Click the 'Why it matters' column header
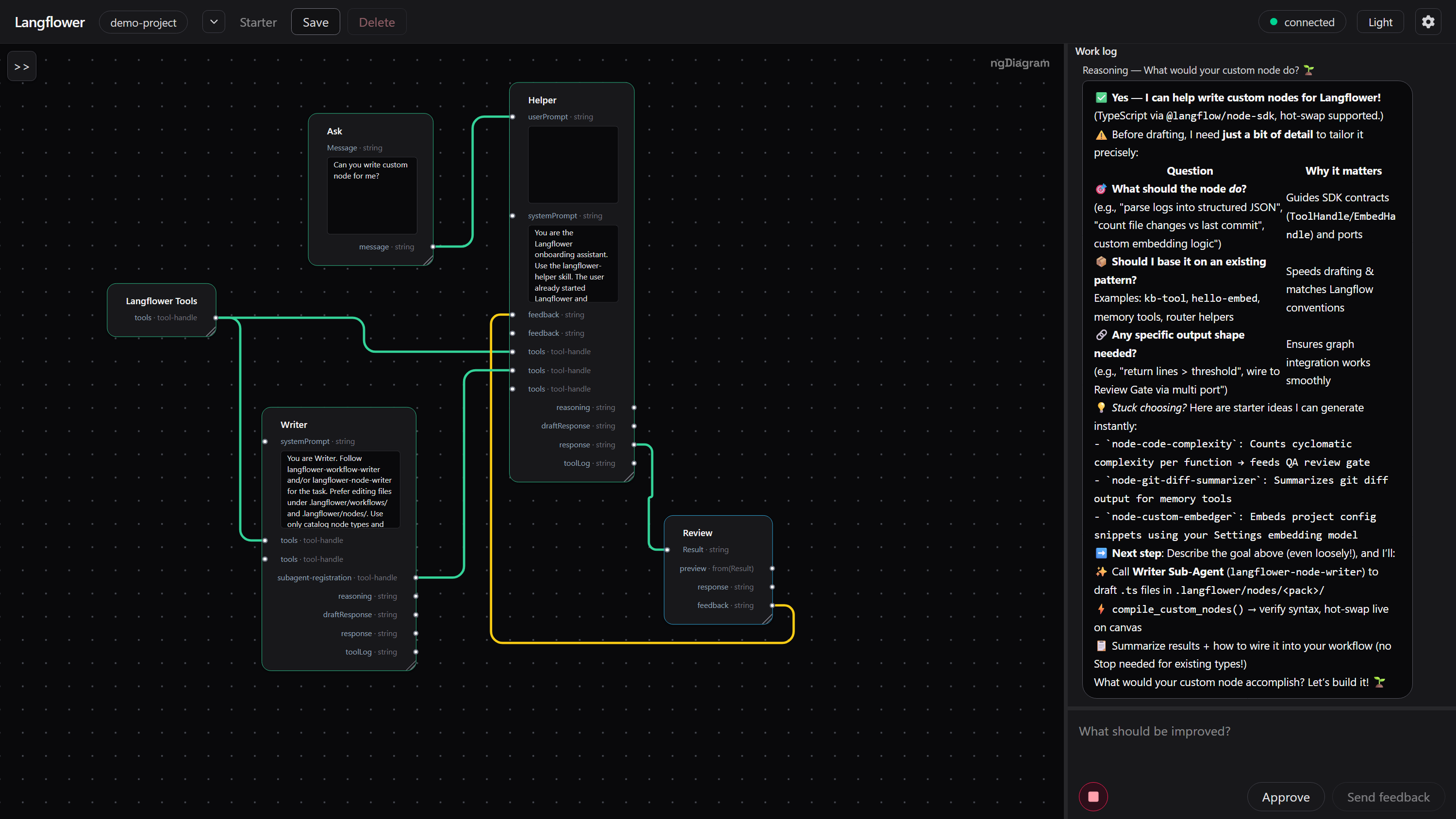Screen dimensions: 1456x819 click(x=1343, y=171)
